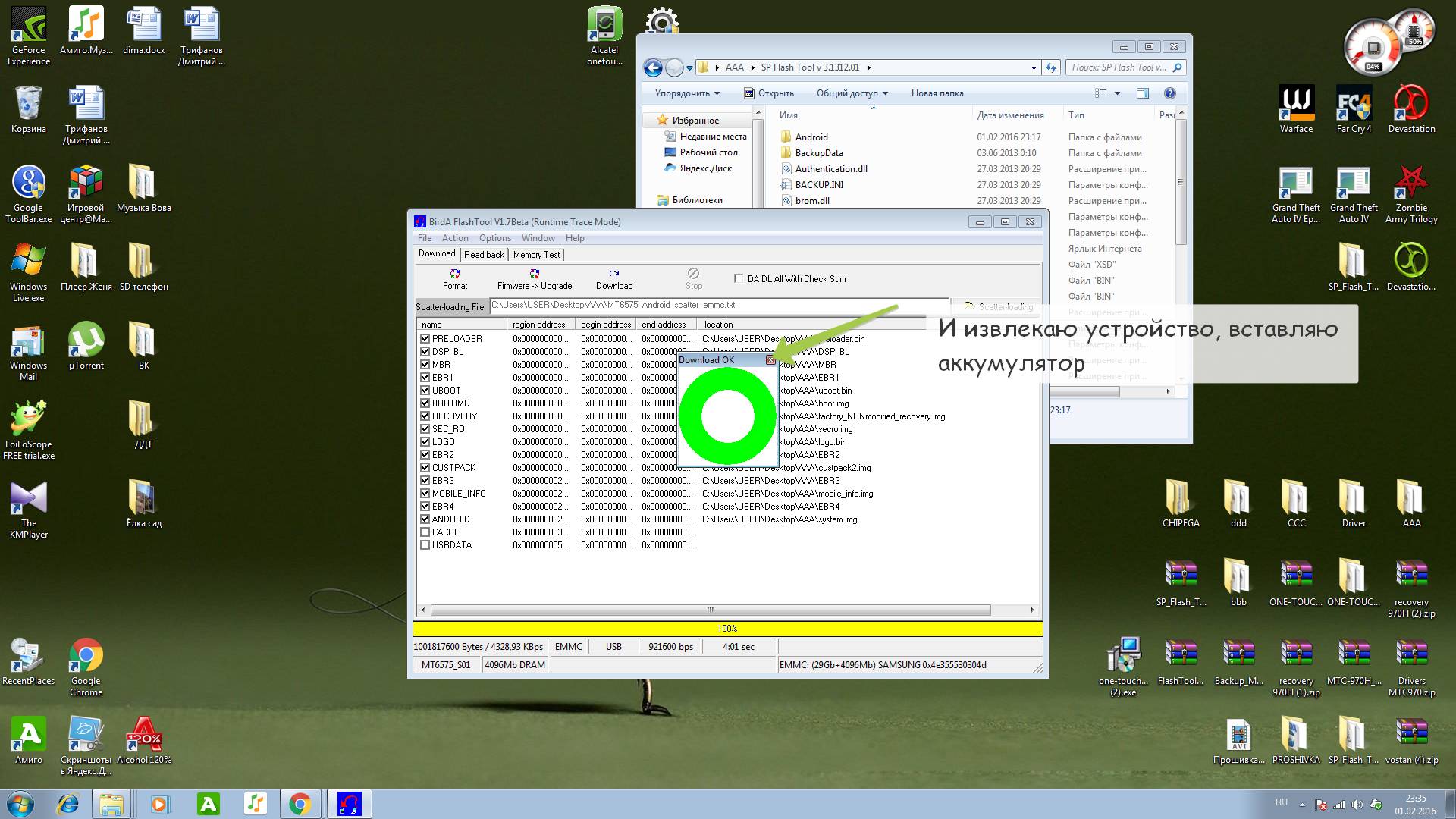Toggle the preview pane icon in Explorer
1456x819 pixels.
tap(1143, 93)
